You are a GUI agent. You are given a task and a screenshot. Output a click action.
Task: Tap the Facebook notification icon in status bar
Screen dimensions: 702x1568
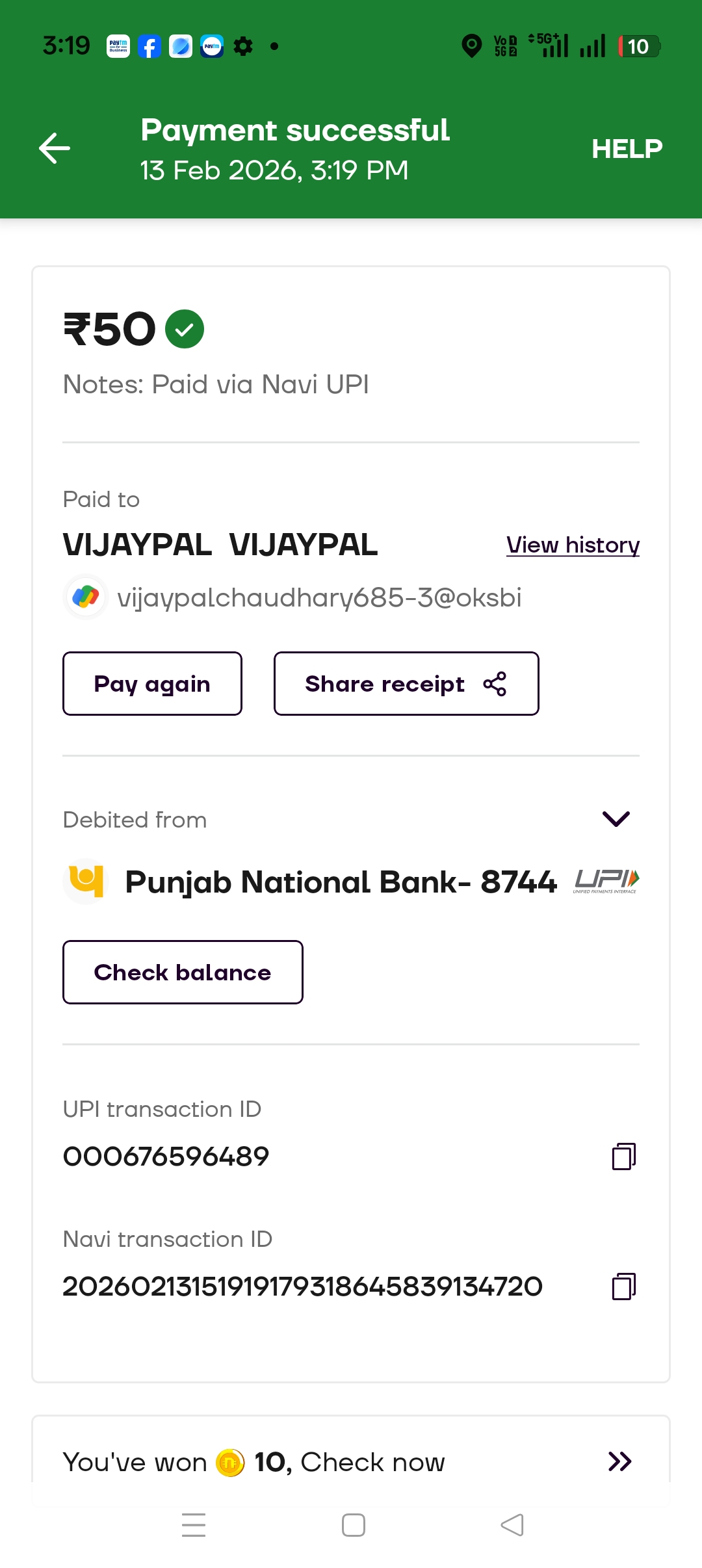149,46
